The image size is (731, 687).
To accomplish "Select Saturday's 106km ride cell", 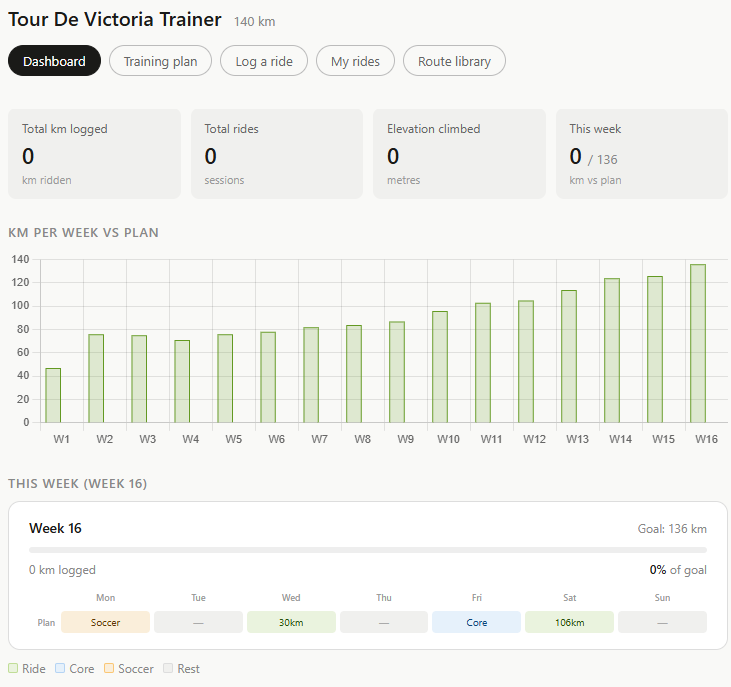I will tap(569, 622).
